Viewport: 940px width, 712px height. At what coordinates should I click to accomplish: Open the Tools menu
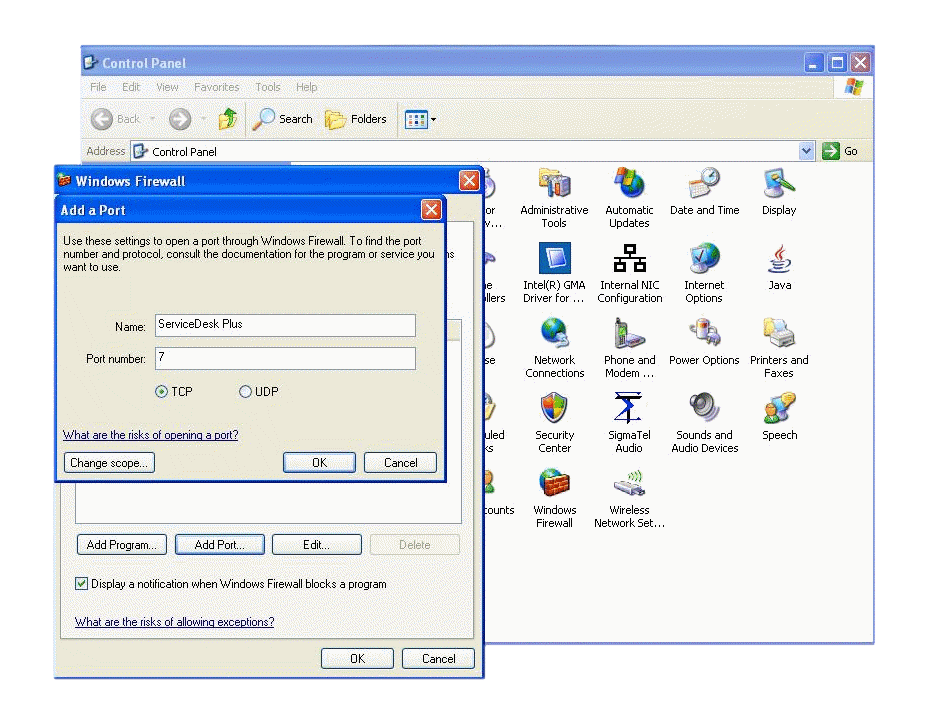267,87
